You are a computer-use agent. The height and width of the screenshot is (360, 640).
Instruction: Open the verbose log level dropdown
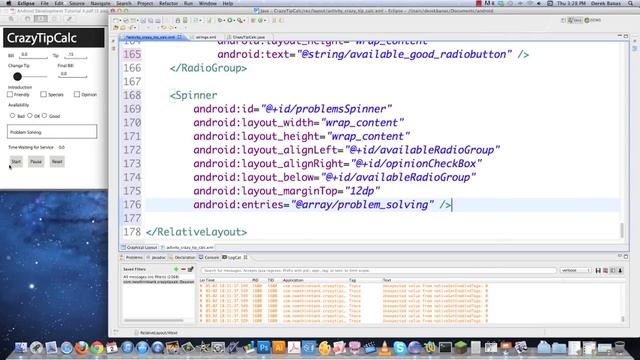[x=575, y=271]
